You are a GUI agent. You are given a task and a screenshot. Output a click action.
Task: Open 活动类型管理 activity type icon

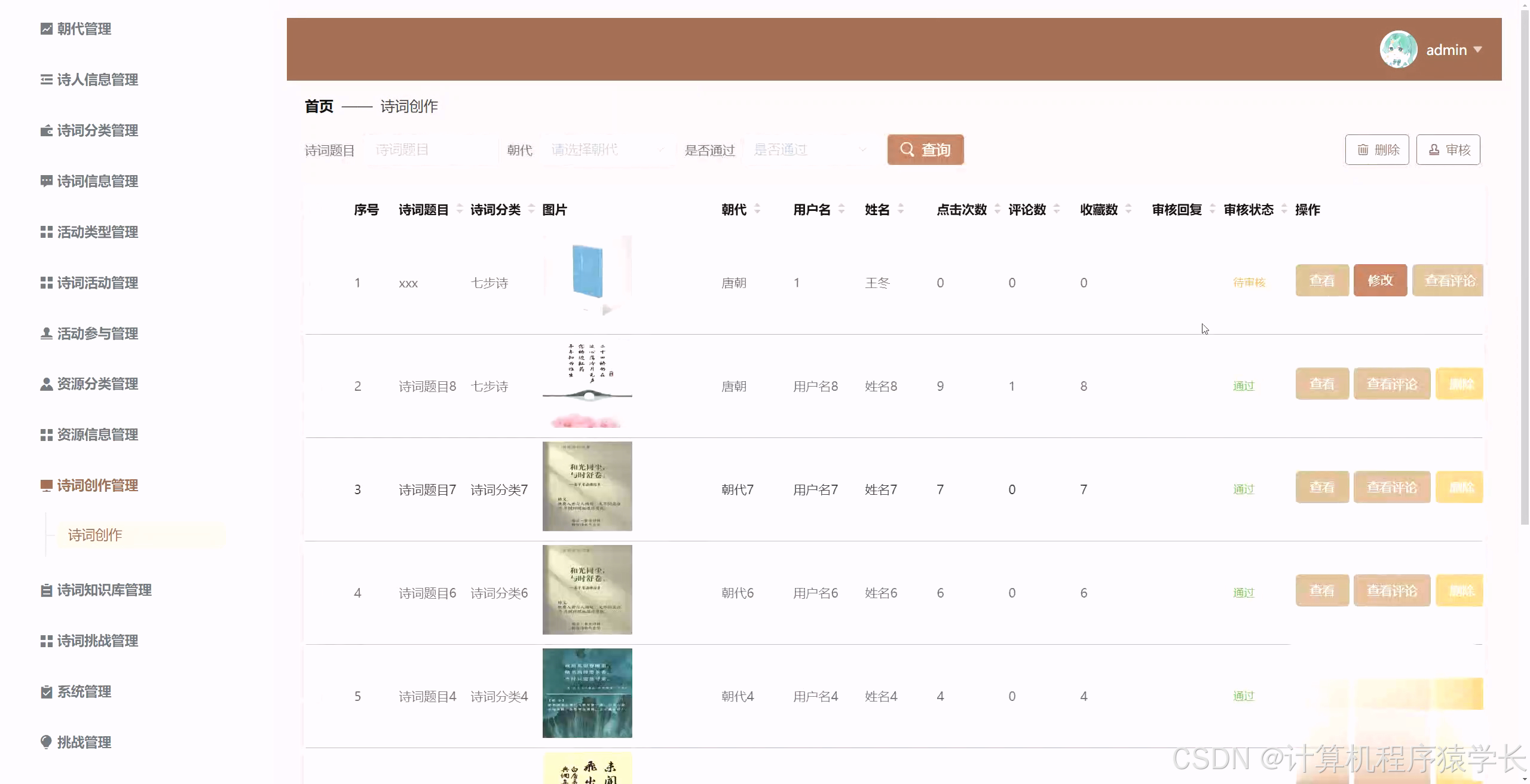pyautogui.click(x=46, y=232)
